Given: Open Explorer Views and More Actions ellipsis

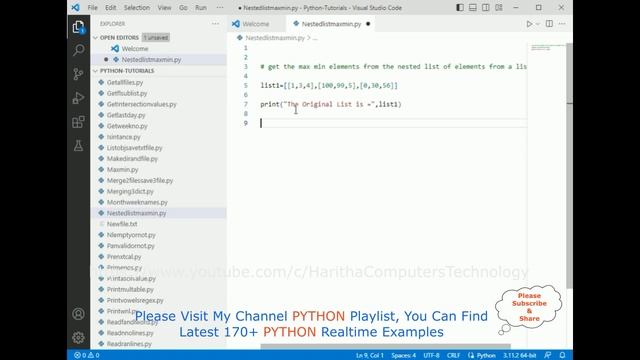Looking at the screenshot, I should (x=215, y=24).
